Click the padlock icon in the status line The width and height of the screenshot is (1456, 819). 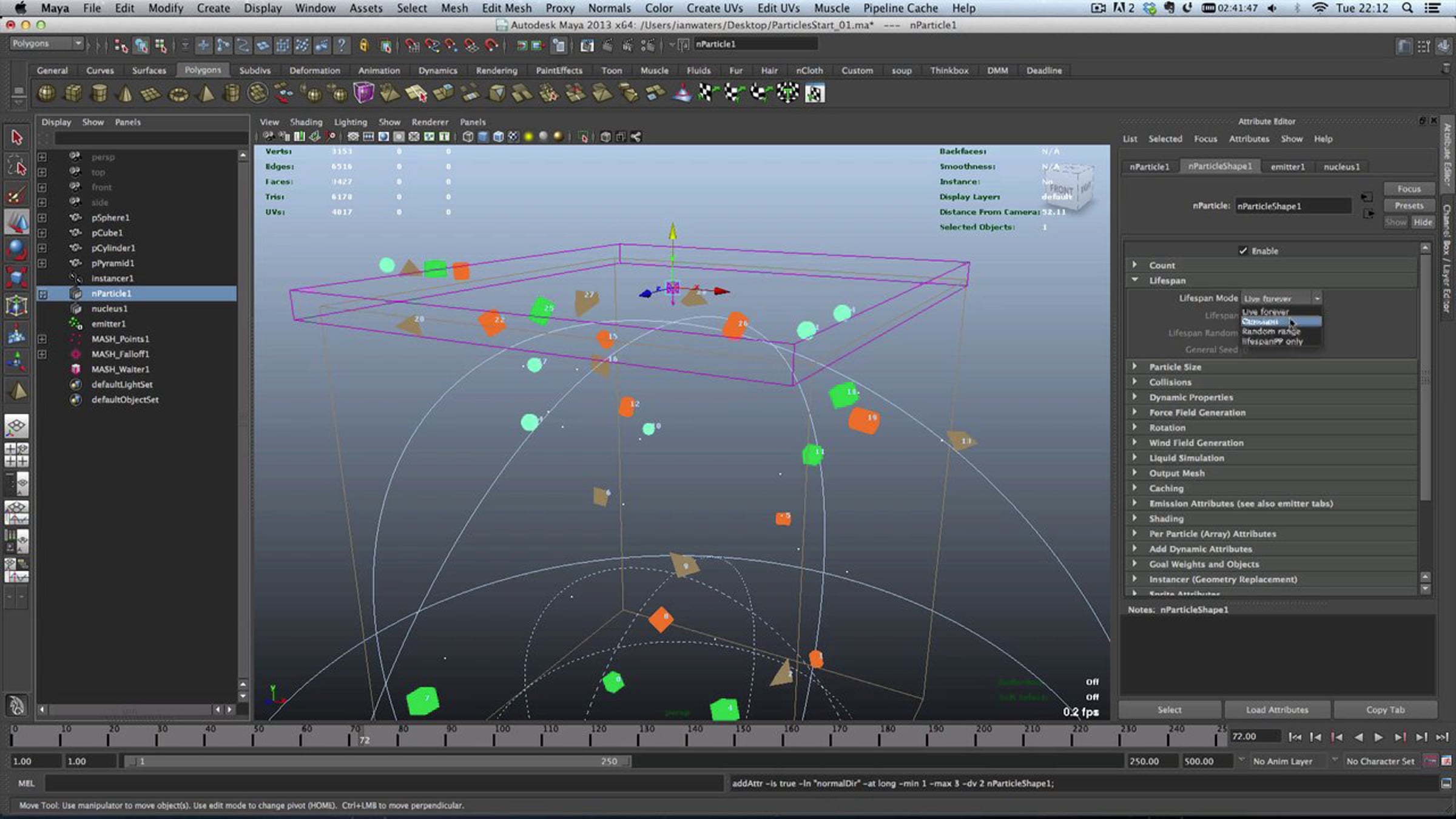pyautogui.click(x=364, y=45)
